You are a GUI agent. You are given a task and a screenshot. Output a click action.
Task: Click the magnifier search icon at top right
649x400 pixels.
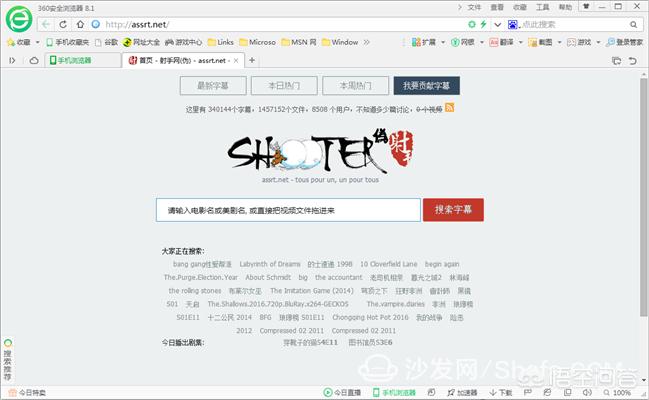(x=633, y=24)
